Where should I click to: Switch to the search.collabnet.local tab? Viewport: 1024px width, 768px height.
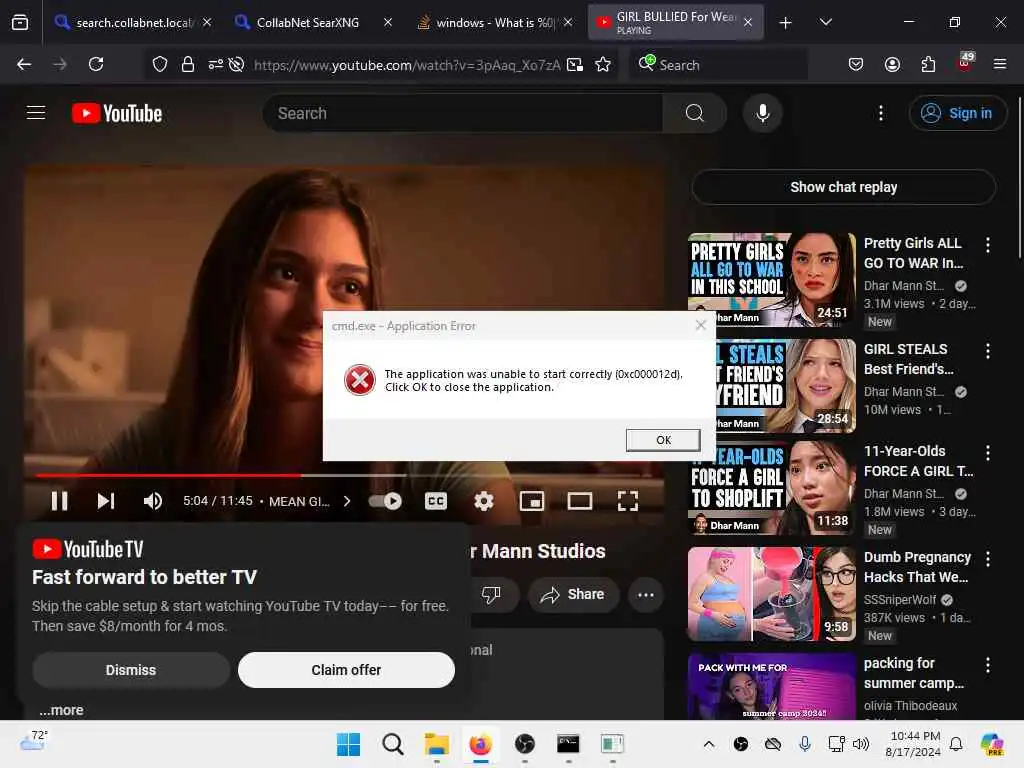[x=133, y=22]
